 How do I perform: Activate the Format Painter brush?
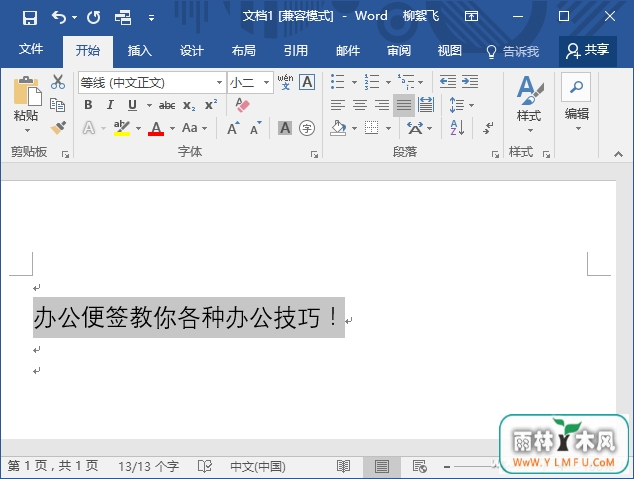pos(58,128)
